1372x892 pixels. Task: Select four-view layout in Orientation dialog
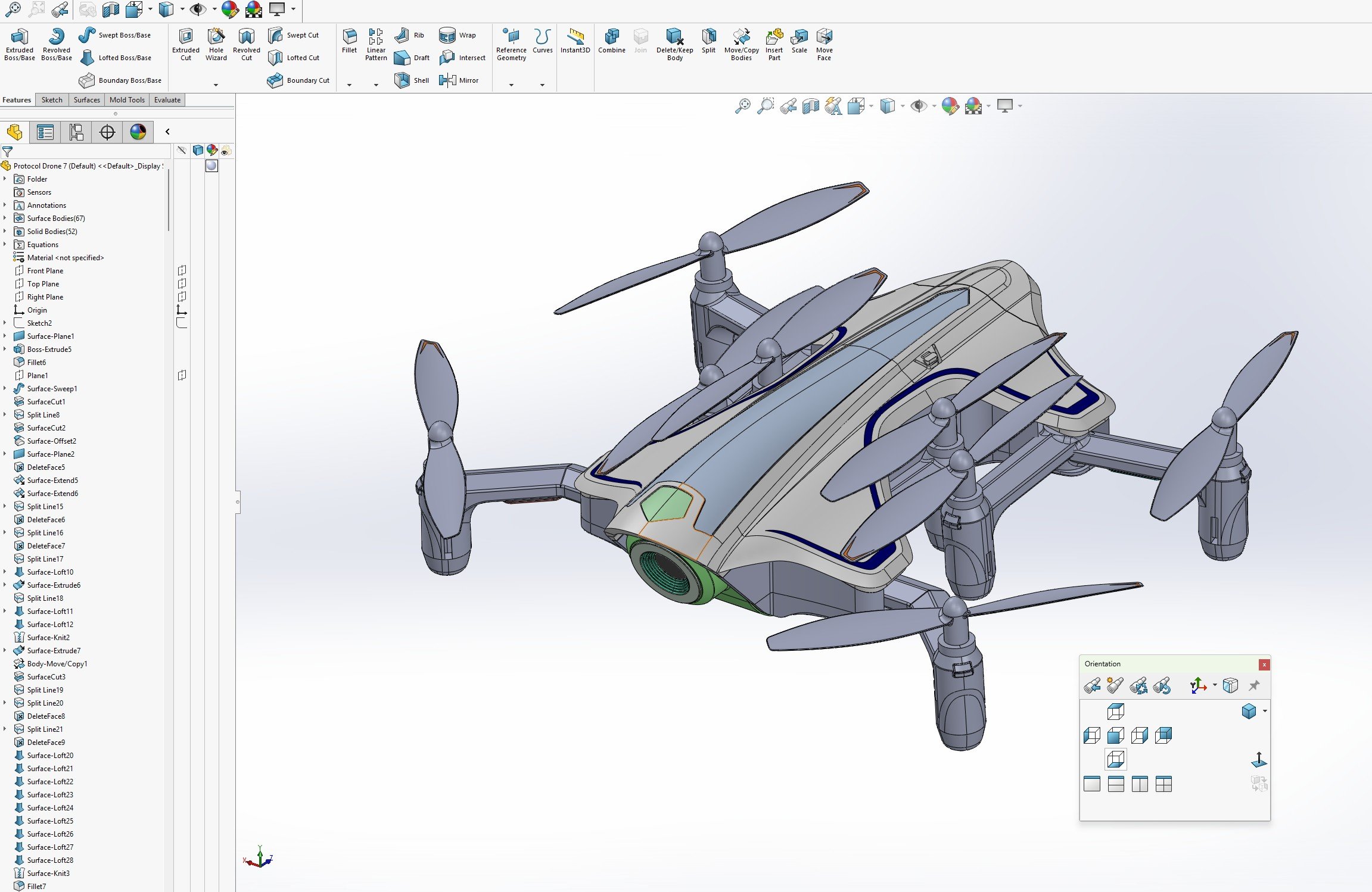point(1163,784)
